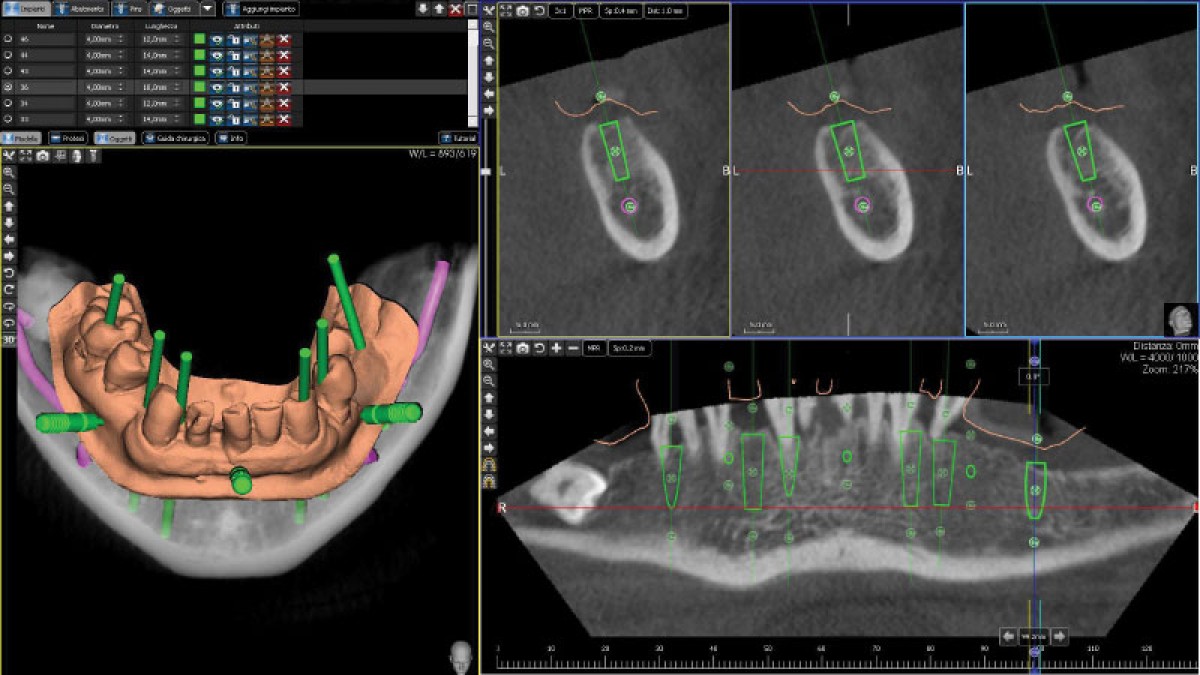
Task: Switch to the Impianti tab
Action: pos(25,9)
